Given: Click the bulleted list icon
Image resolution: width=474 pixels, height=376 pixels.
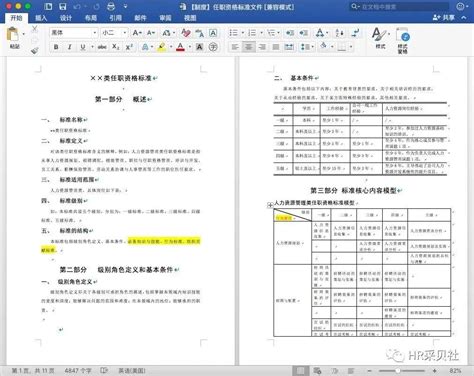Looking at the screenshot, I should click(233, 33).
